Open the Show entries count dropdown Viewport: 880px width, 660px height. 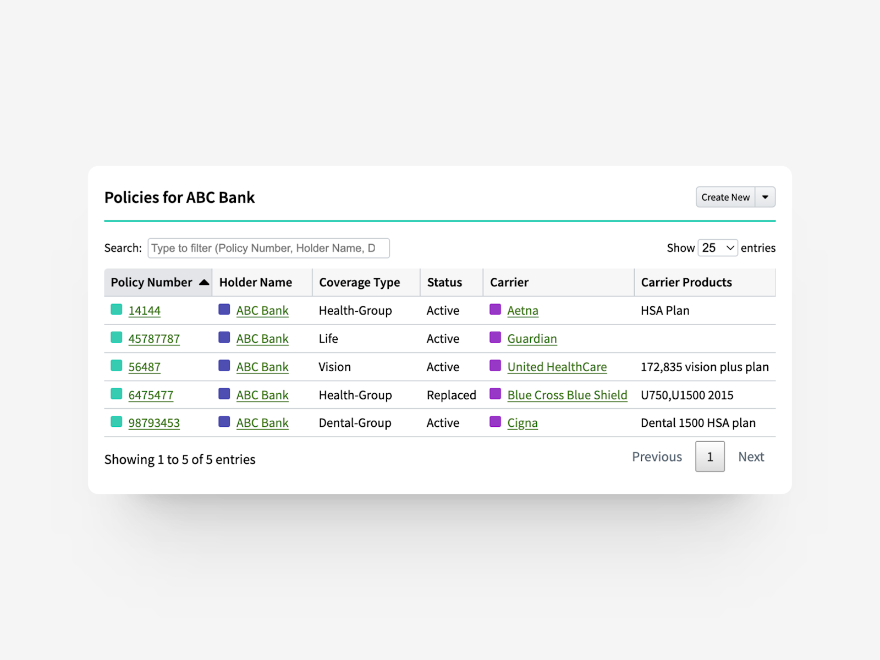point(718,248)
